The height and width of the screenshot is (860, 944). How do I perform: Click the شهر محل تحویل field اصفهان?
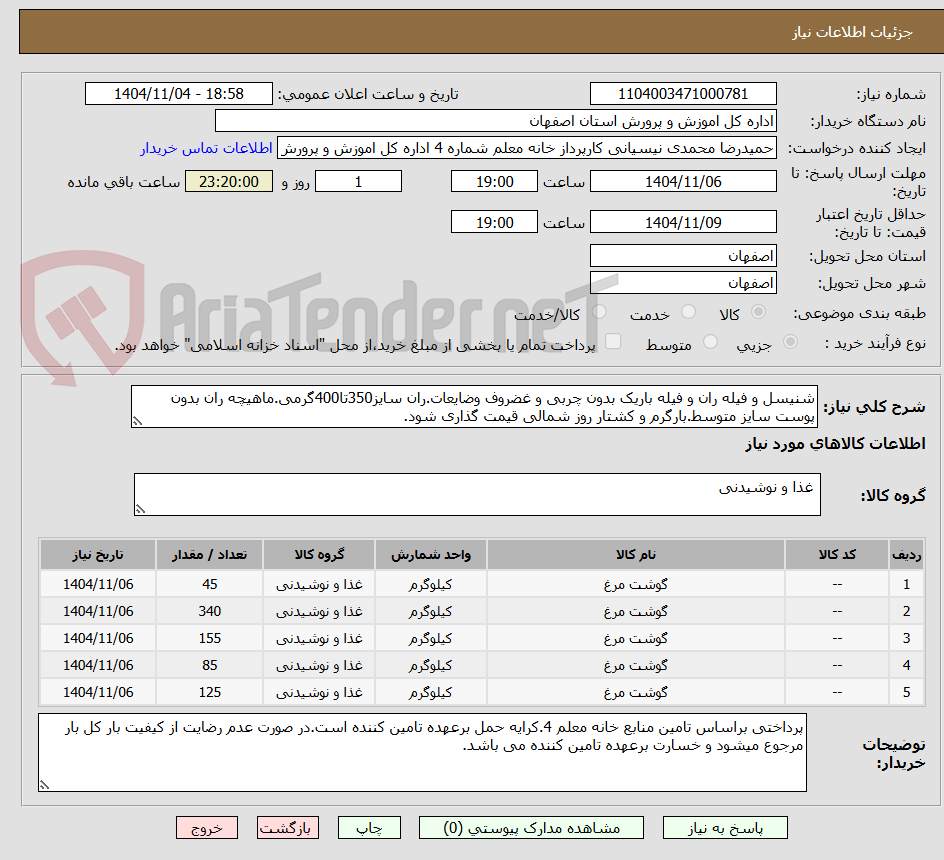[683, 282]
